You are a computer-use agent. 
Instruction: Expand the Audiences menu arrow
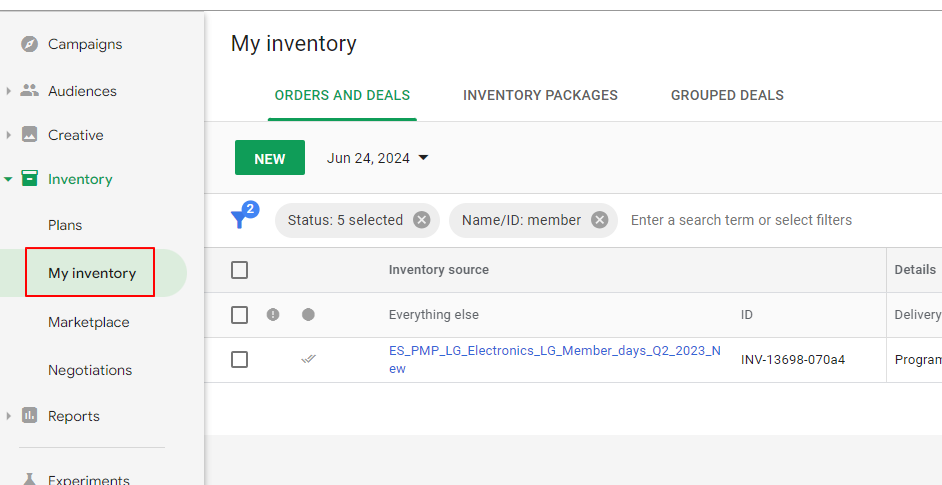pos(9,91)
